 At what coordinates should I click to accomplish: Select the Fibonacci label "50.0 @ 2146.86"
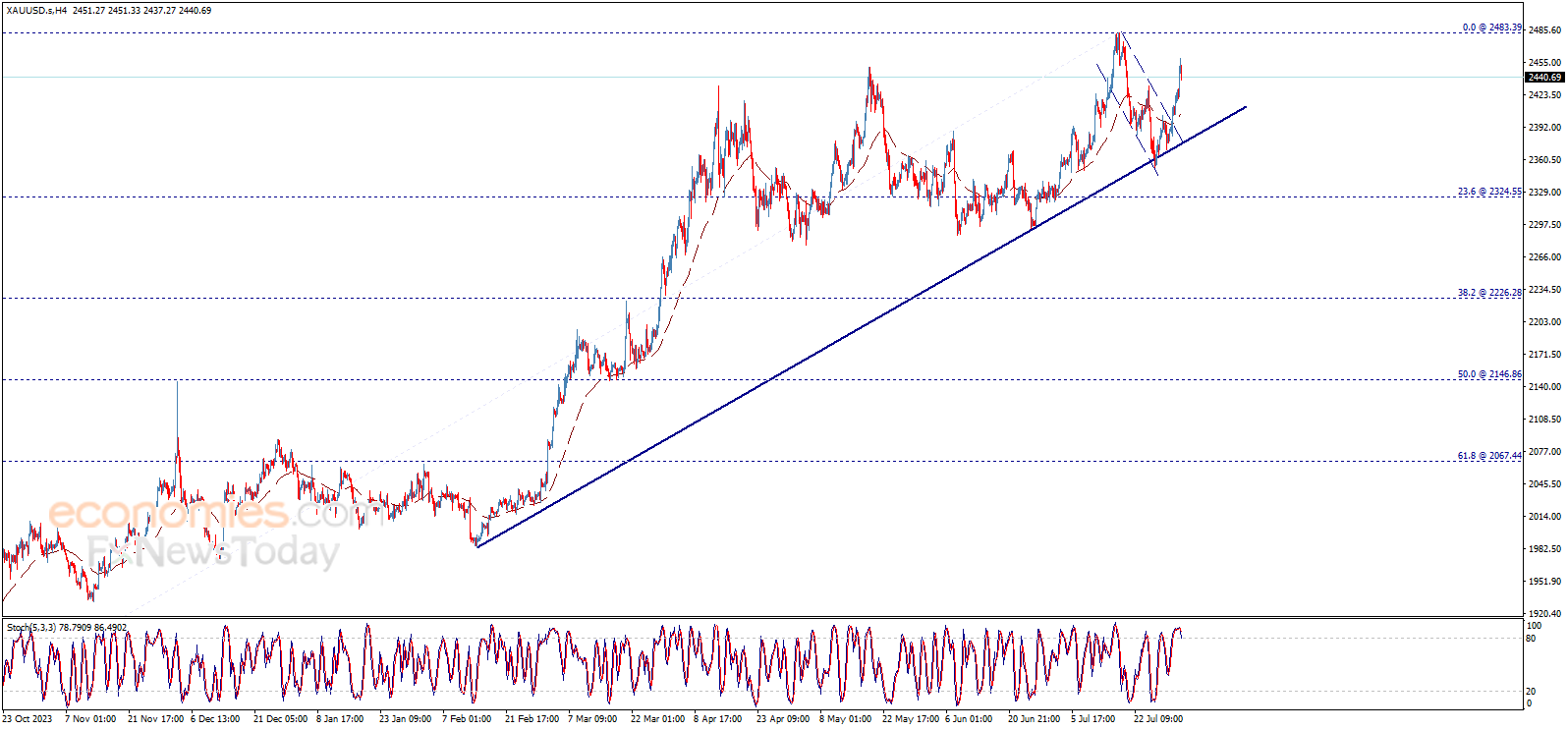(1489, 374)
